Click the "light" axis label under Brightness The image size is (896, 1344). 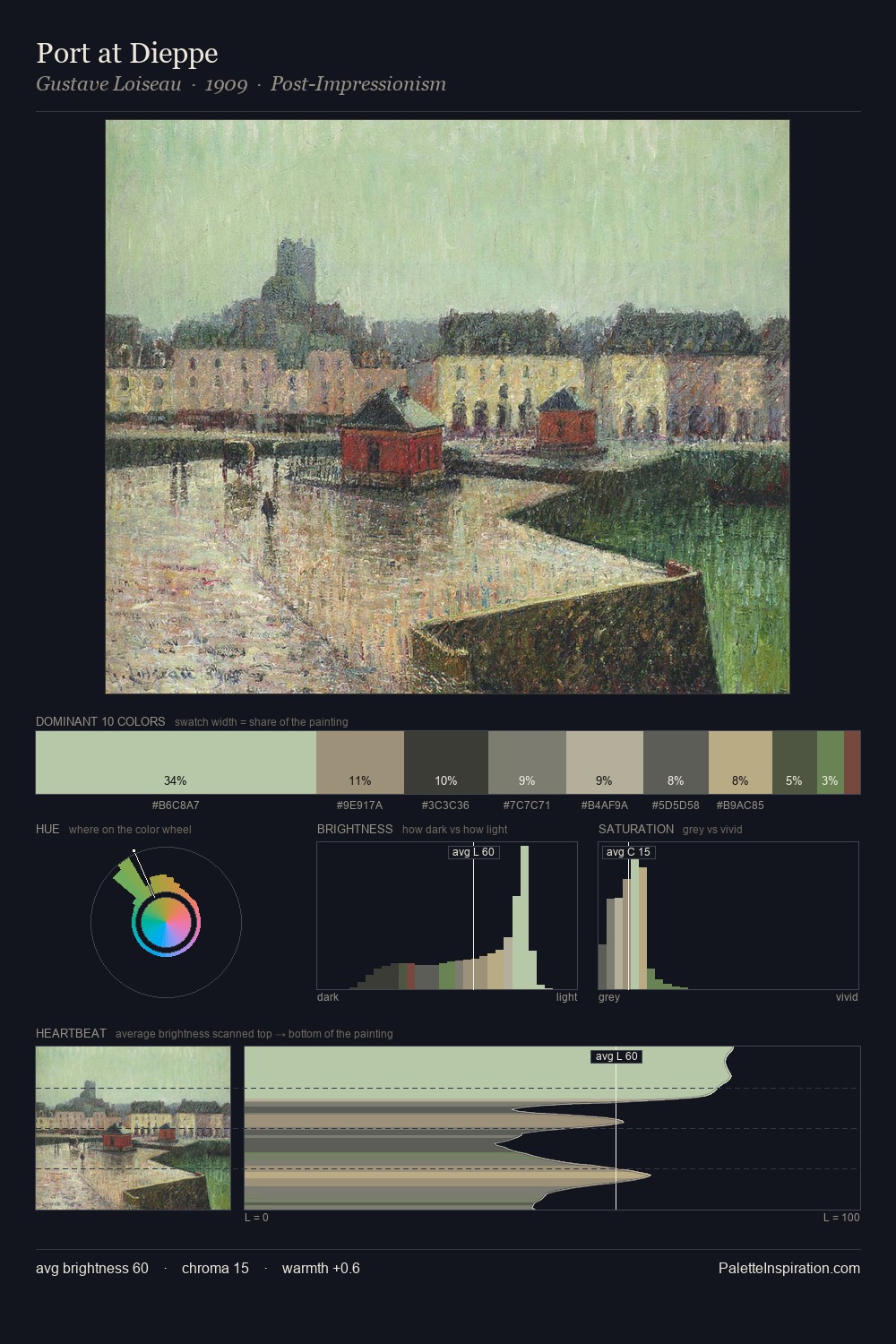(566, 997)
